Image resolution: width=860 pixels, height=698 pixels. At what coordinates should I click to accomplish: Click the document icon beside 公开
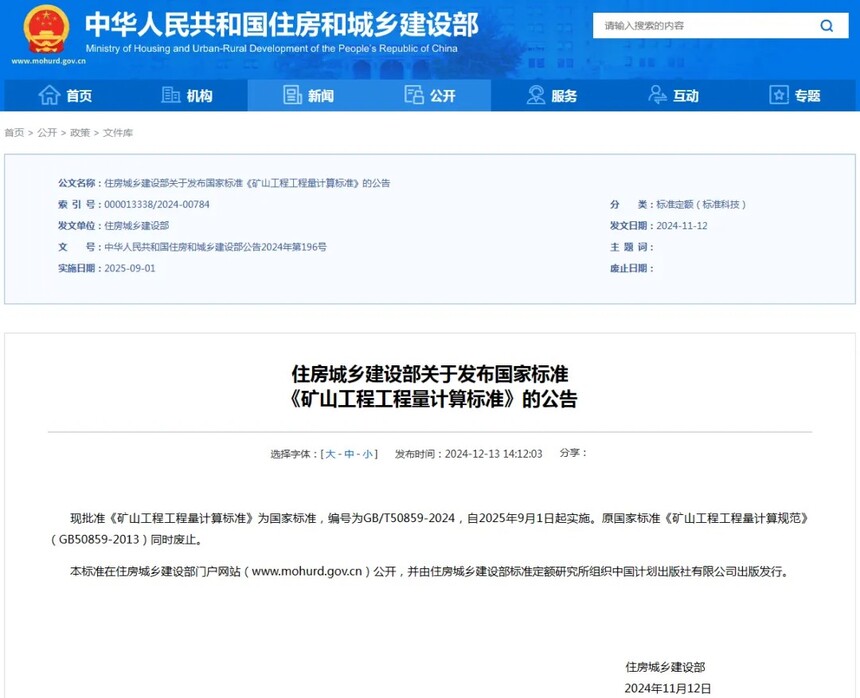point(414,95)
